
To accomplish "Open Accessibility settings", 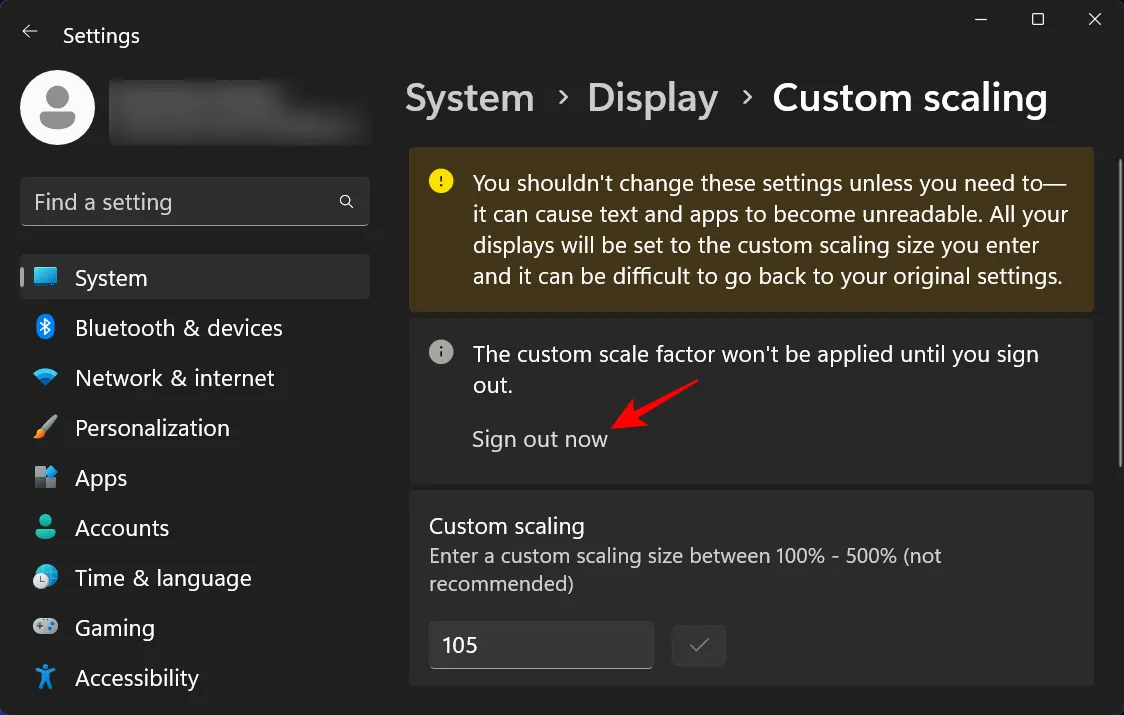I will tap(137, 678).
